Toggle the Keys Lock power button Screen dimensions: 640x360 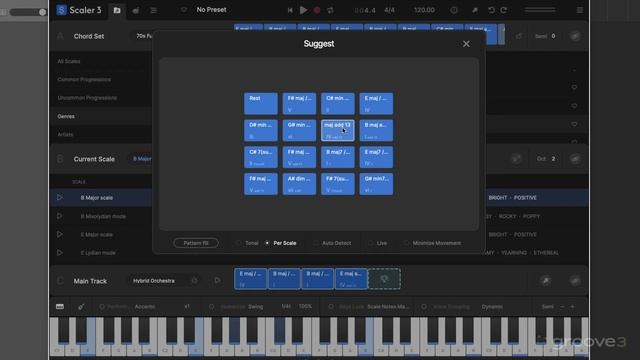coord(331,307)
